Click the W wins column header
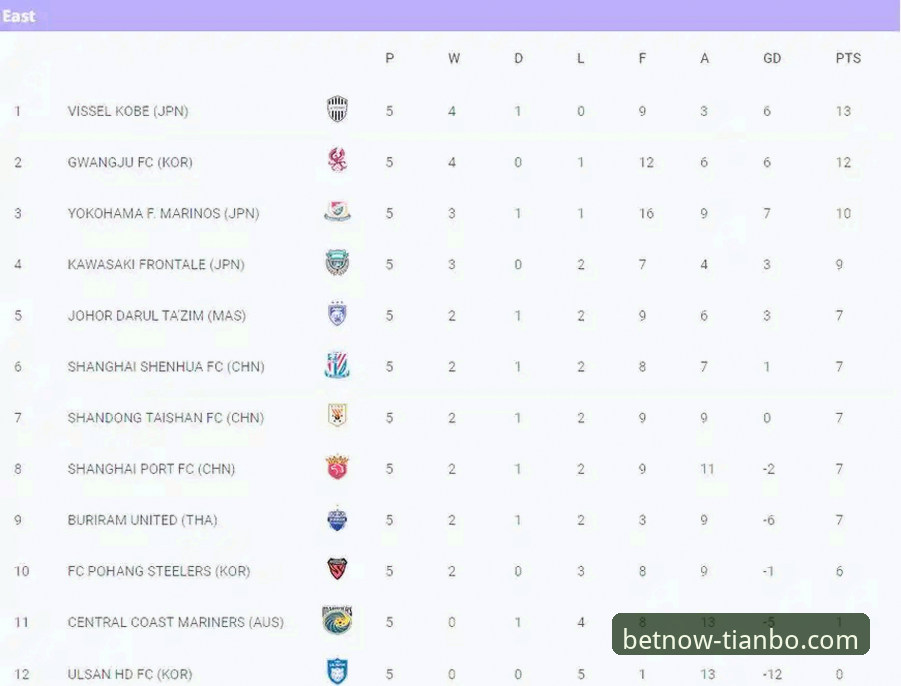The image size is (901, 686). point(454,58)
